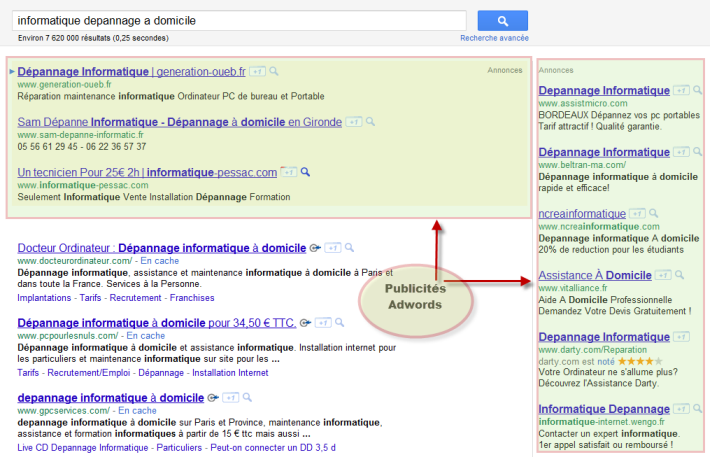710x457 pixels.
Task: Click +1 icon beside generation-oueb.fr ad
Action: (x=258, y=72)
